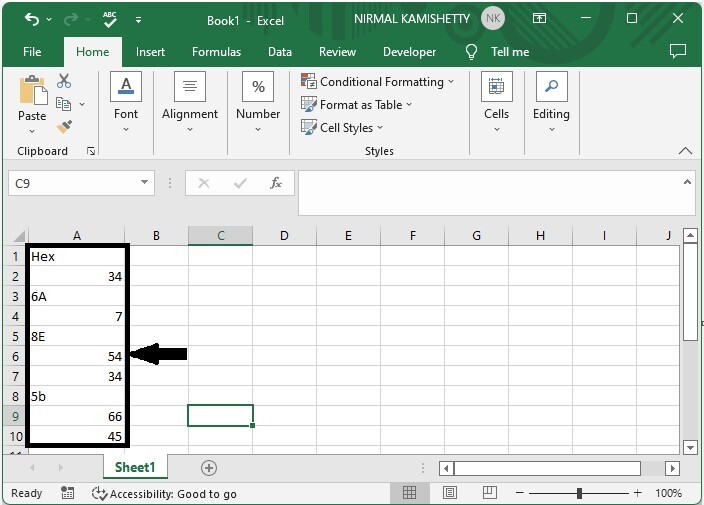Click the Name Box showing C9
Image resolution: width=704 pixels, height=505 pixels.
click(74, 183)
